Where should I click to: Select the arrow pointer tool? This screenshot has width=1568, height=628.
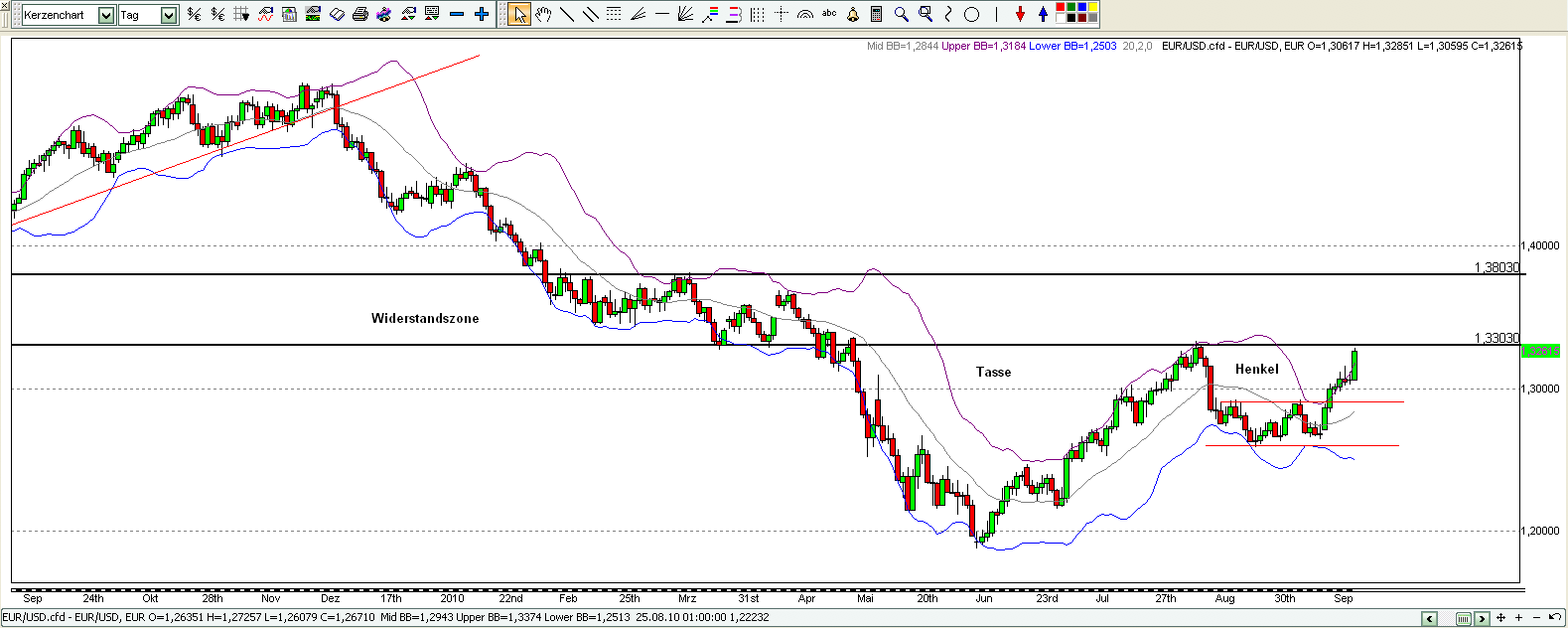pos(519,14)
